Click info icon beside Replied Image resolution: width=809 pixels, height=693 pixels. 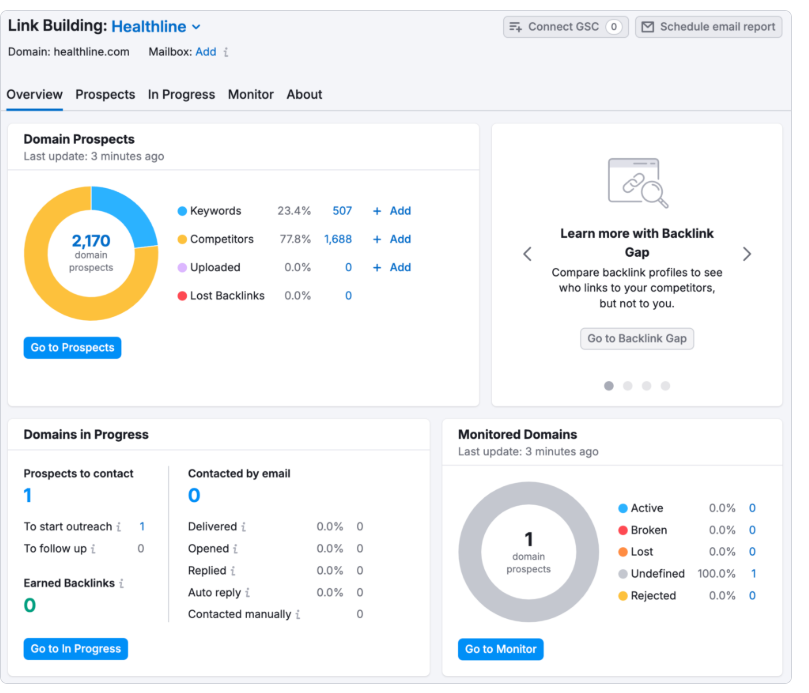233,571
